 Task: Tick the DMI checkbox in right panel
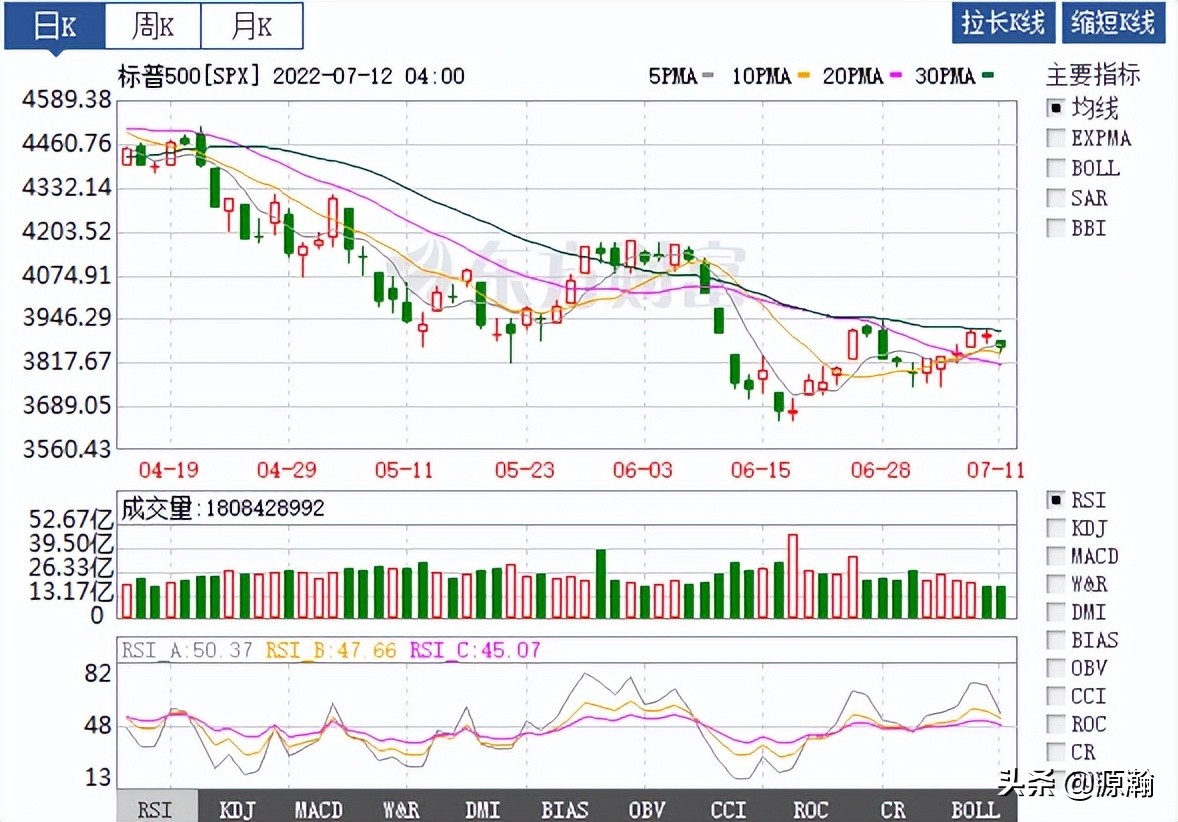pyautogui.click(x=1056, y=612)
